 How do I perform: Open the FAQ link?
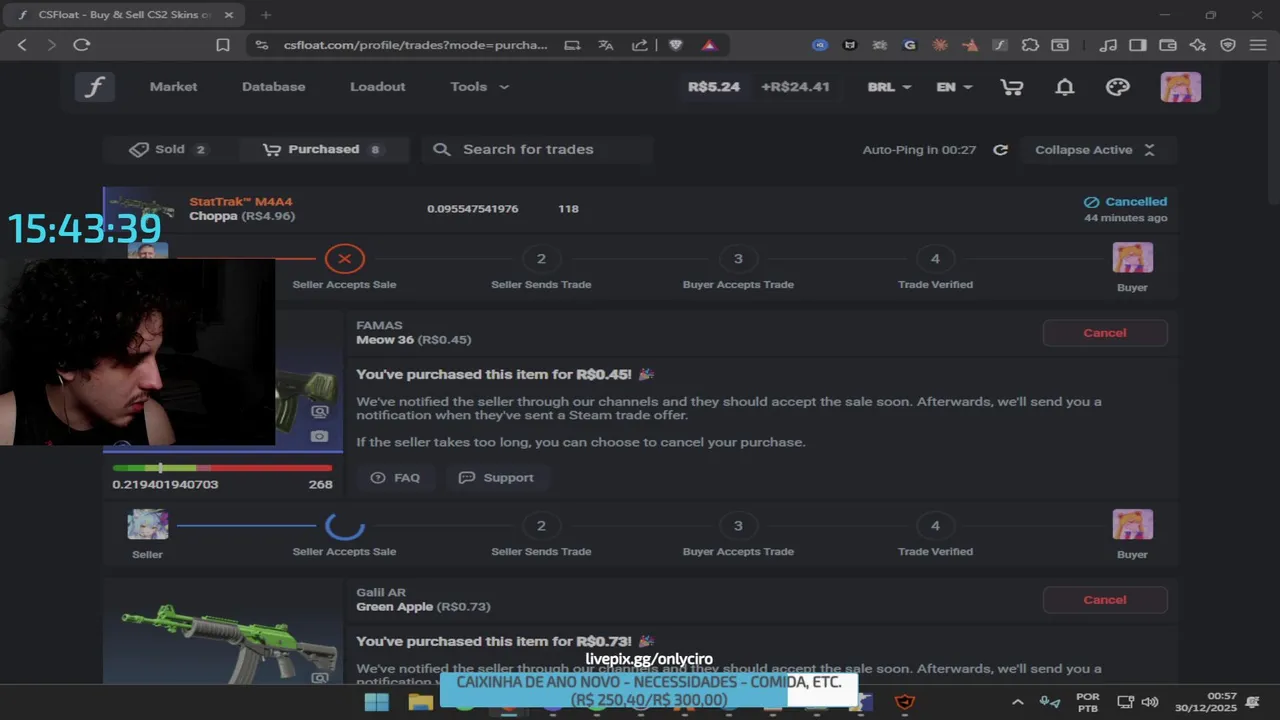(x=395, y=478)
